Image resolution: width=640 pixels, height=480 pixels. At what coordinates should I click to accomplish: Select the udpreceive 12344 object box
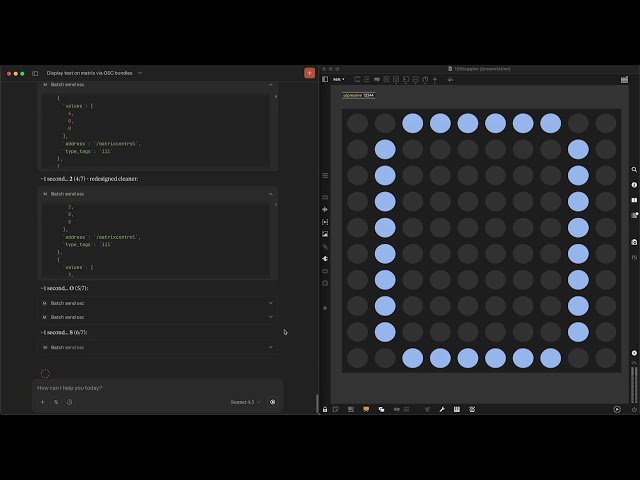[x=358, y=95]
